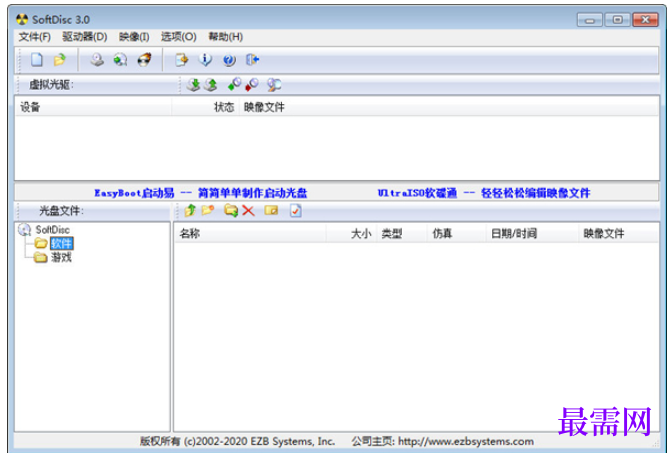Click the disc with green arrow icon

[120, 59]
